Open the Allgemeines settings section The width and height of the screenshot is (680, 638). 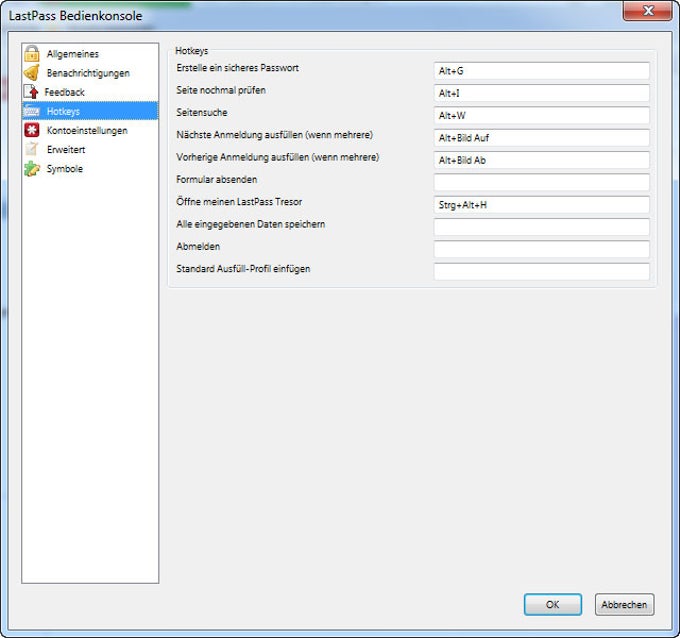coord(73,54)
